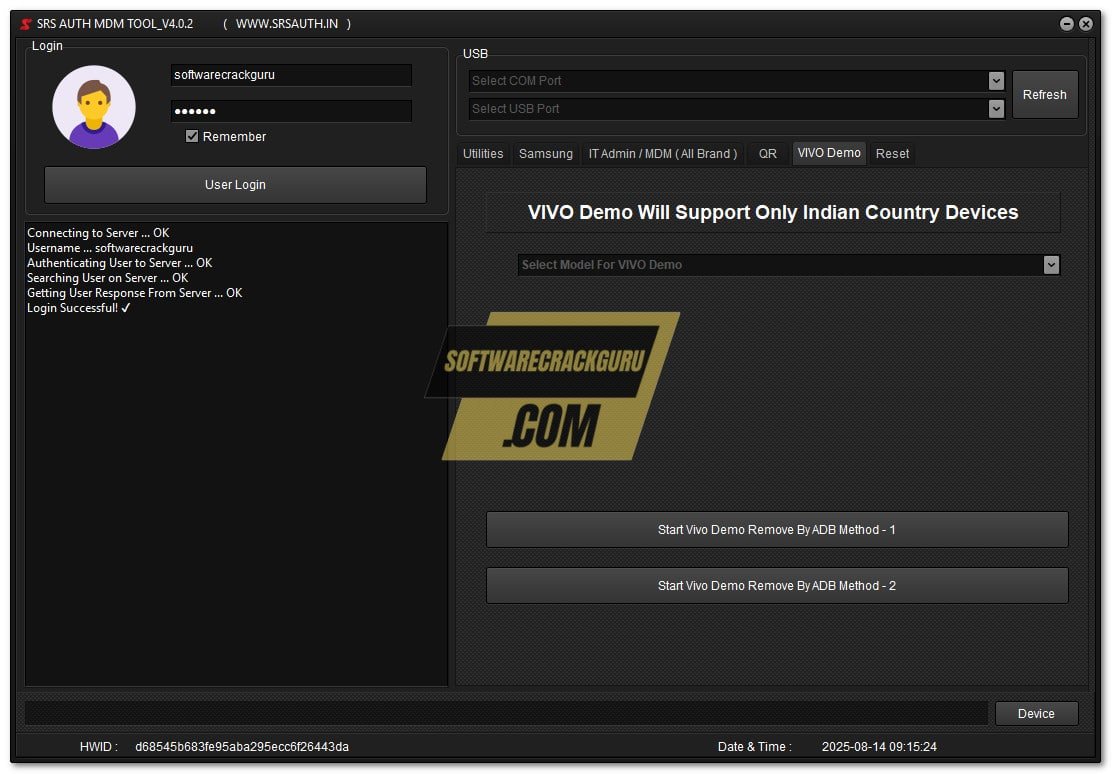
Task: Toggle the Remember checkbox
Action: pyautogui.click(x=192, y=137)
